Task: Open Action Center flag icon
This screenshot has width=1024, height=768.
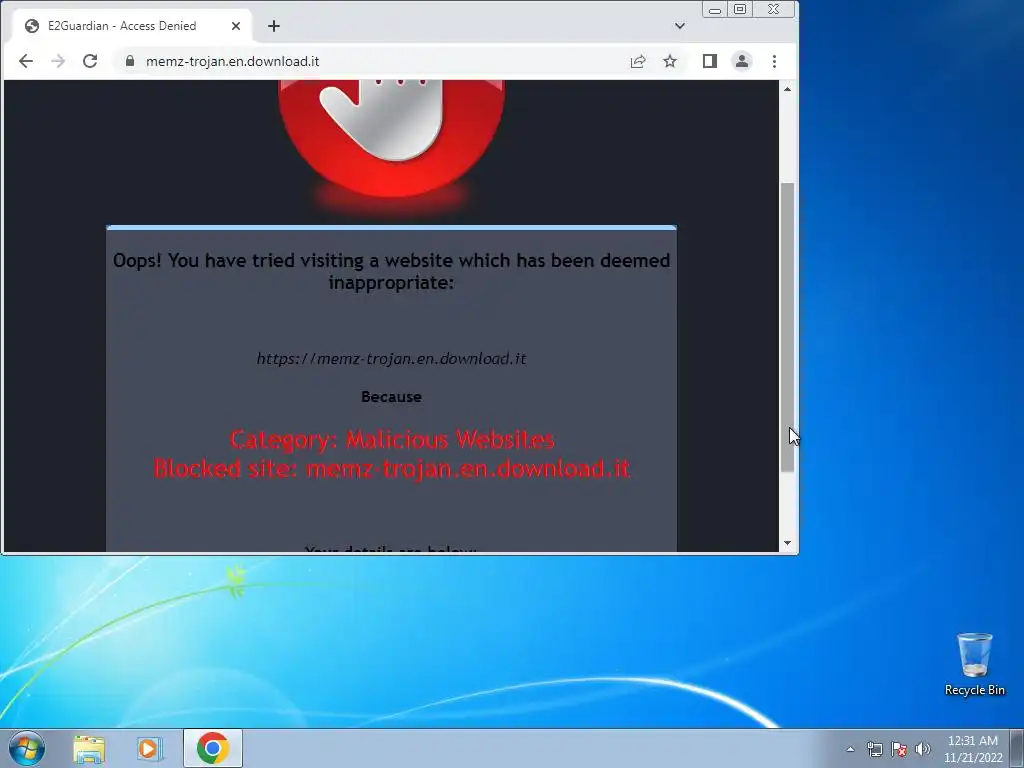Action: [x=899, y=749]
